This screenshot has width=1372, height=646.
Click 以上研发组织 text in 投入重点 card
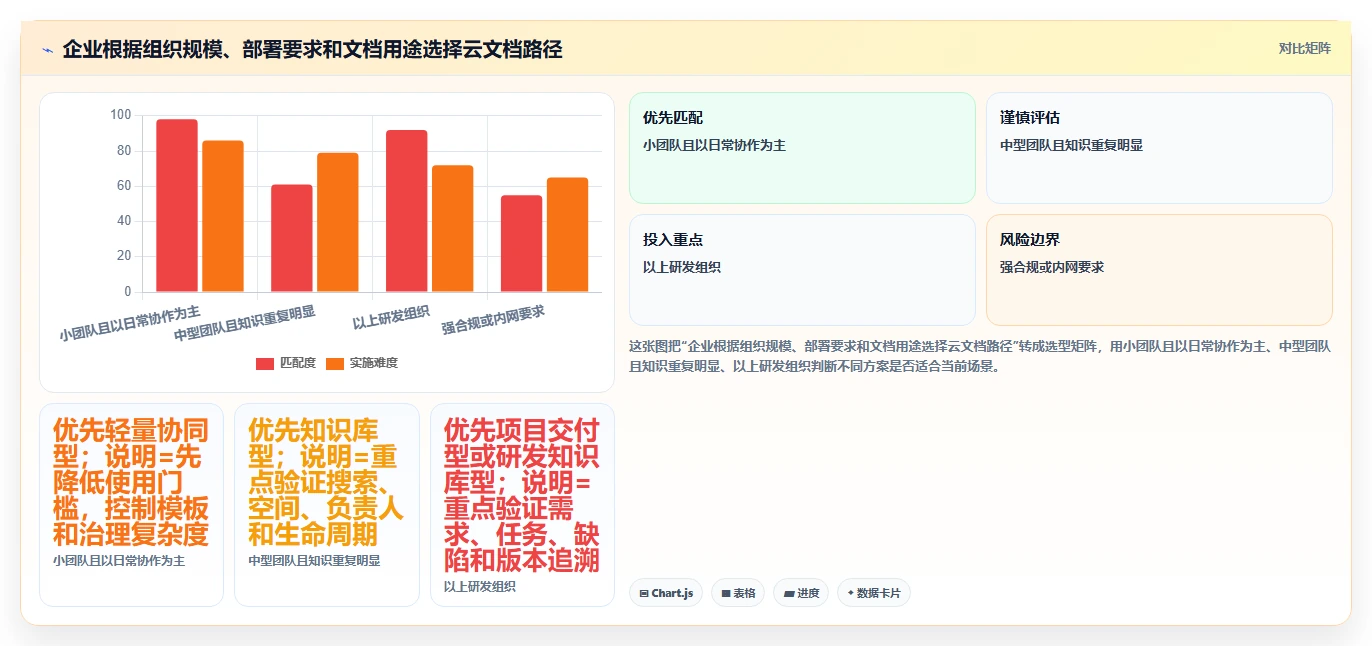click(682, 267)
